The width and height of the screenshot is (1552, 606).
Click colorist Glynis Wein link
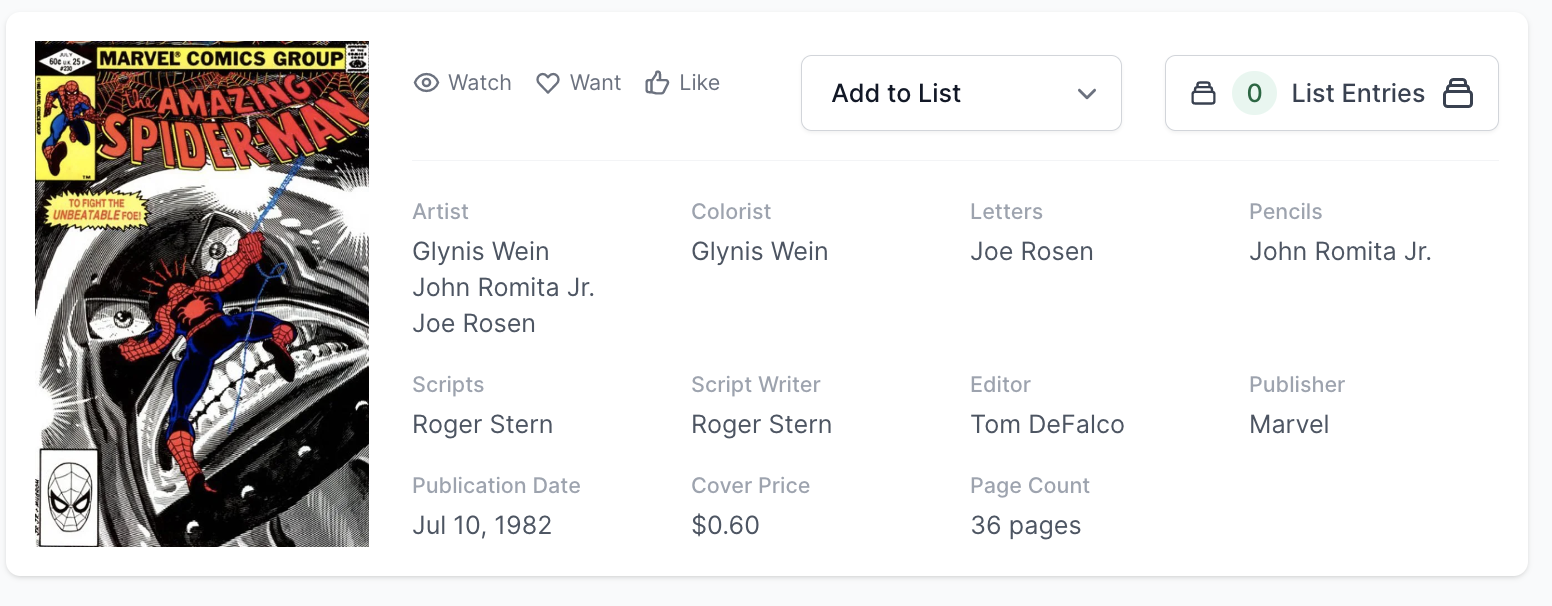pyautogui.click(x=760, y=252)
